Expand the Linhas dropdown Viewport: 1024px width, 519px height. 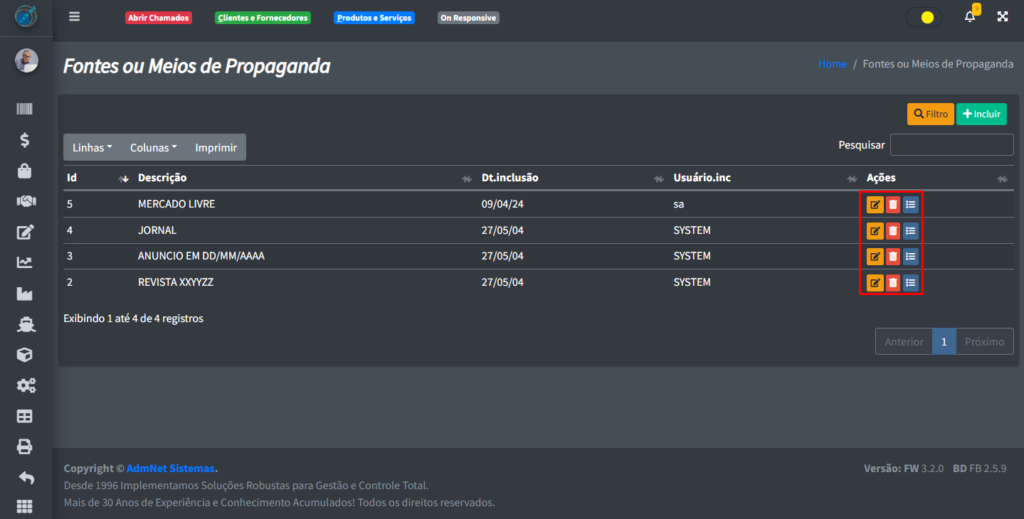point(92,147)
